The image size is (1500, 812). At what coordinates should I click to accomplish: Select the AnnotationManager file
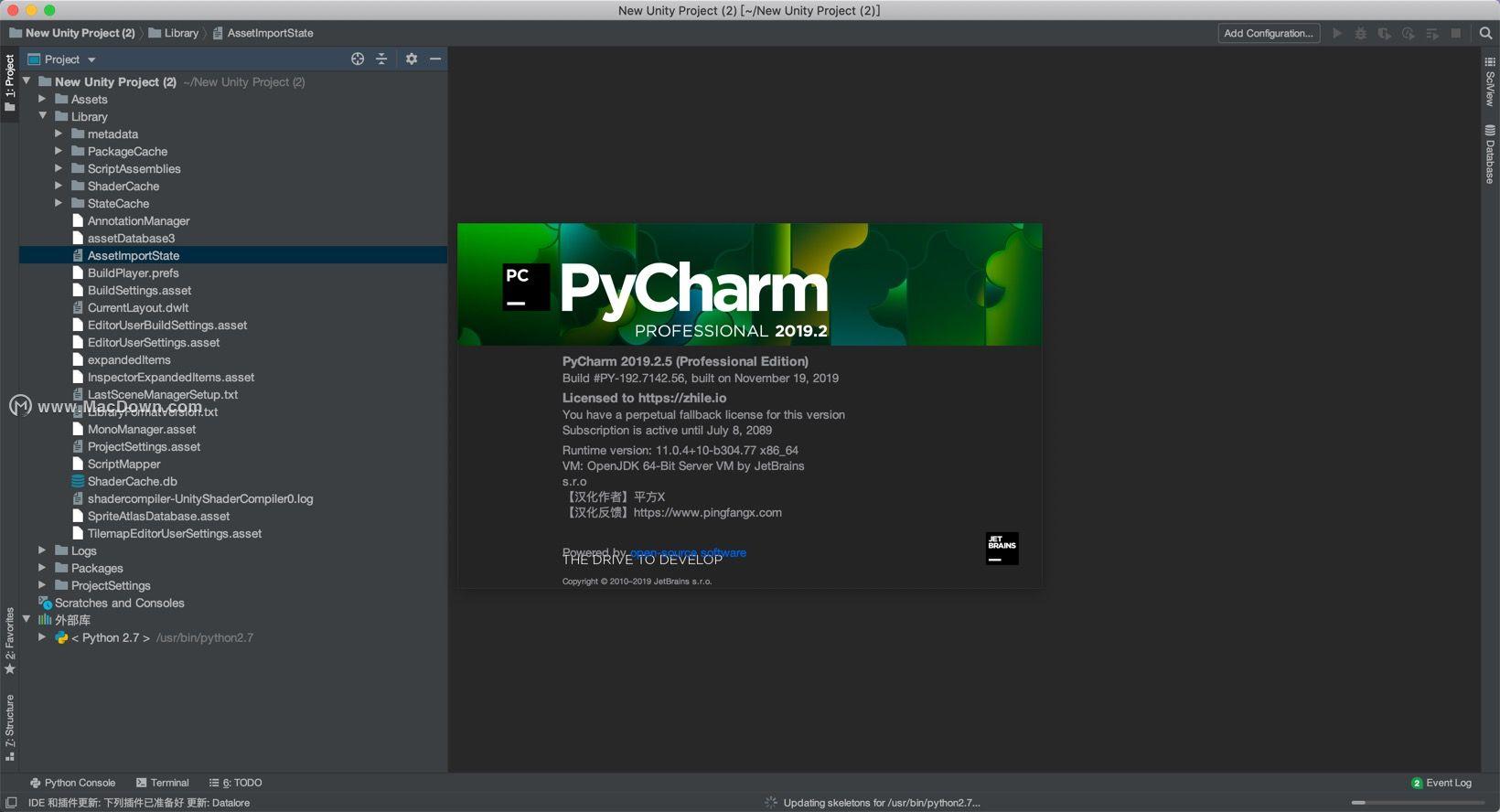tap(139, 220)
